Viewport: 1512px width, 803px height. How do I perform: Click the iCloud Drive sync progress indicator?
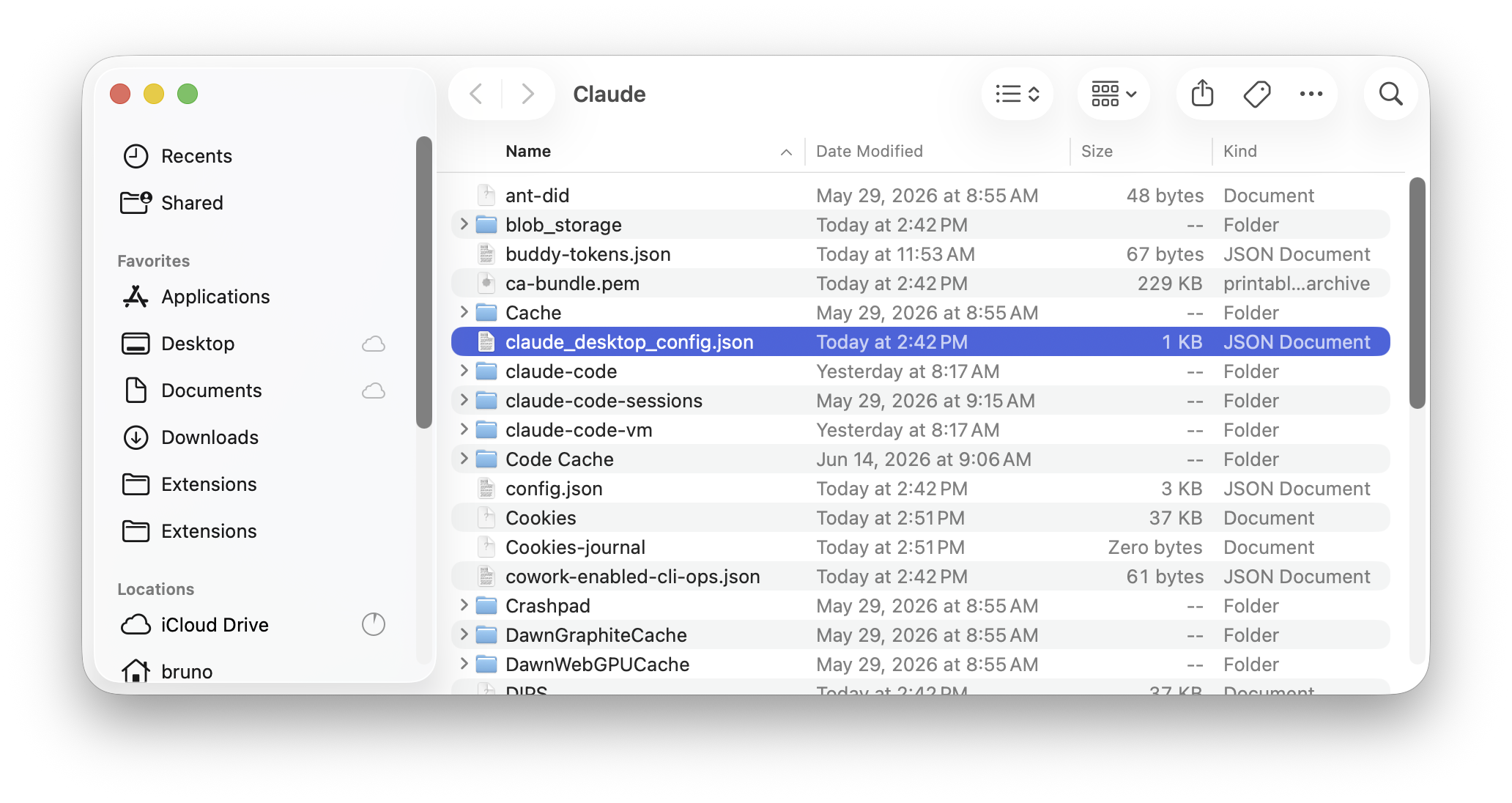[374, 624]
